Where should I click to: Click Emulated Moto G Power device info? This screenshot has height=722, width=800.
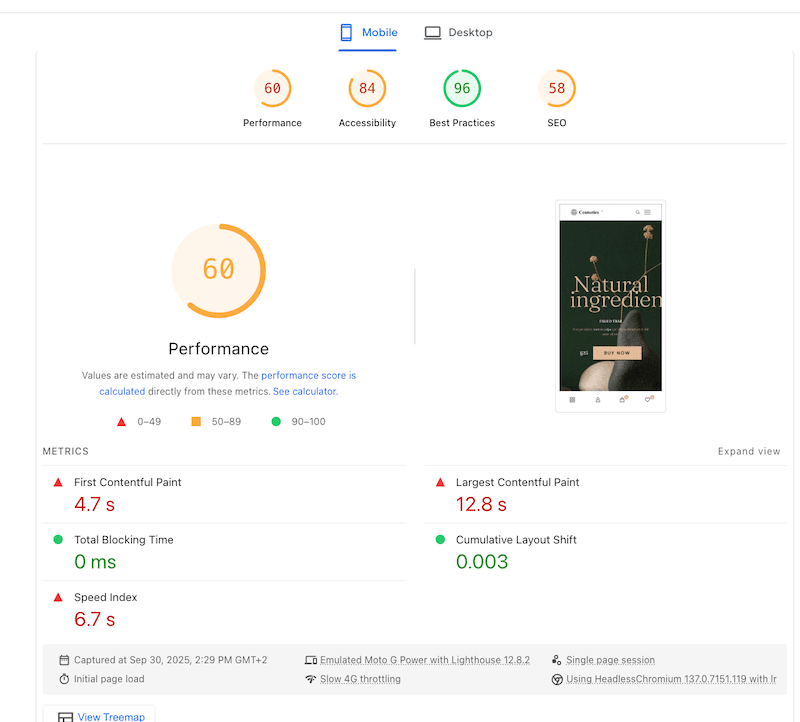[424, 660]
